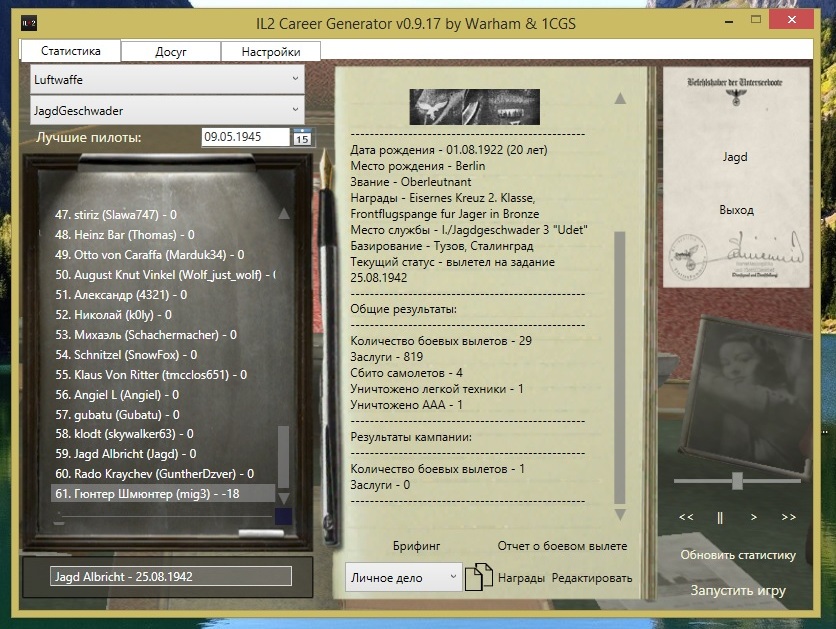Screen dimensions: 836x629
Task: Click the Брифинг button
Action: pyautogui.click(x=416, y=546)
